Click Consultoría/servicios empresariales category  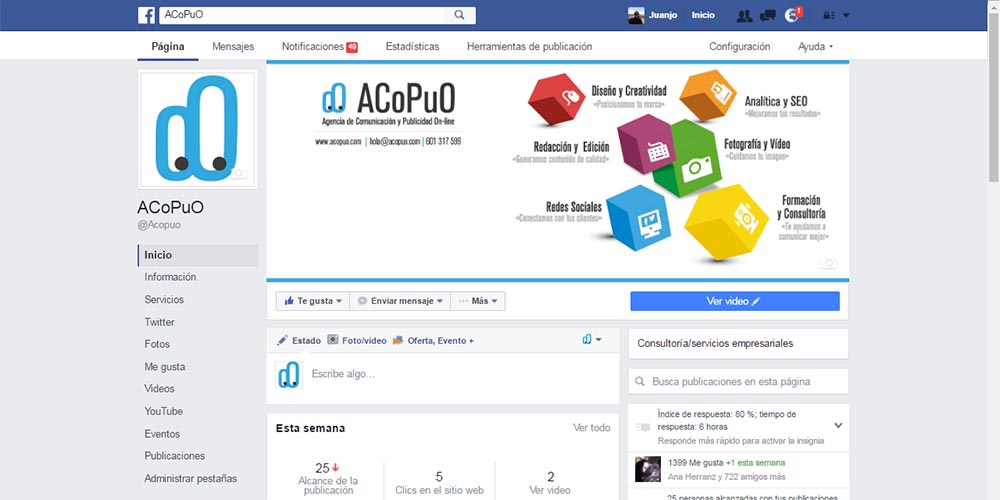tap(715, 344)
